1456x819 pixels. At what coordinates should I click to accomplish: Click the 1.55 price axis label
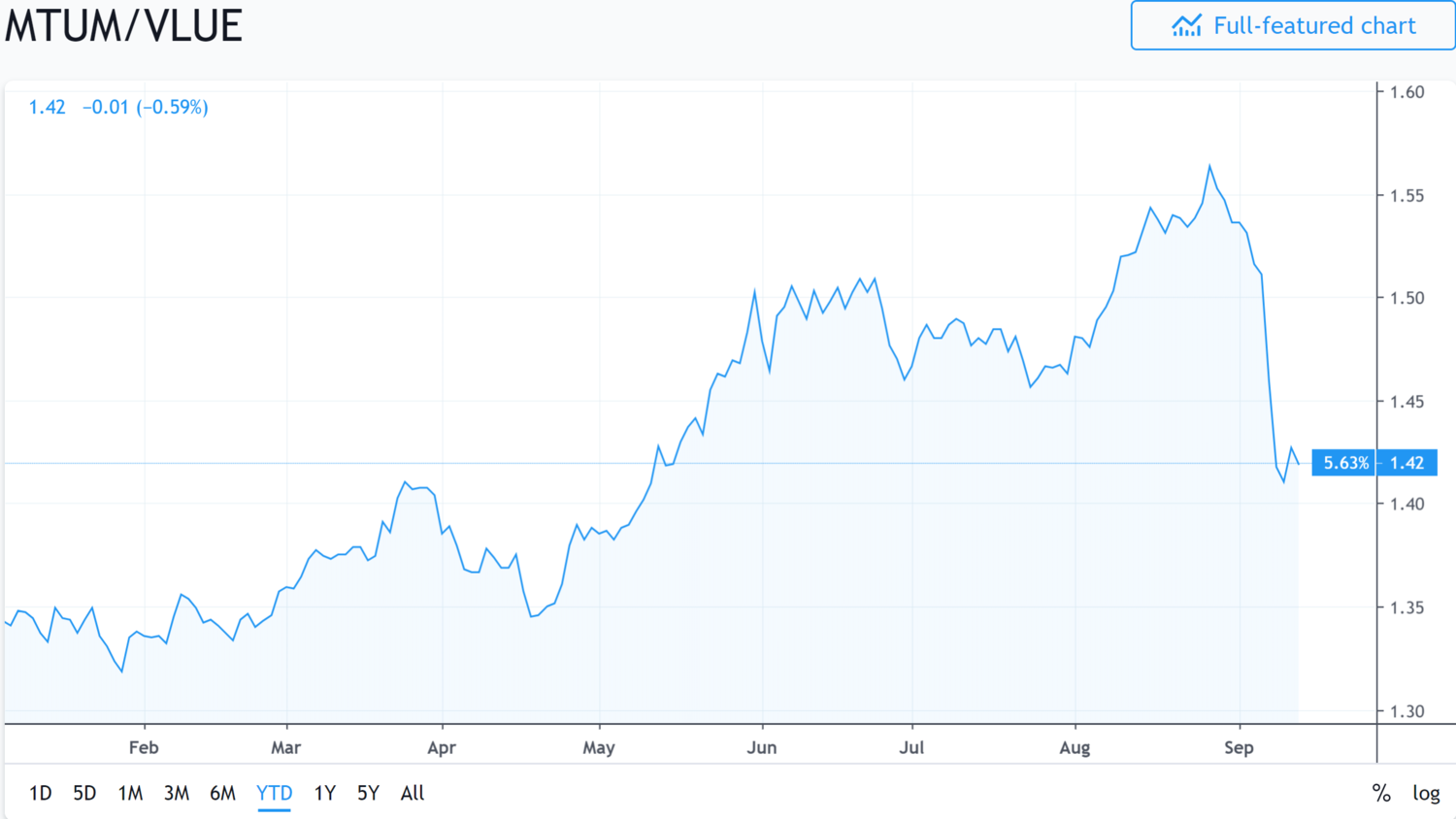coord(1407,195)
